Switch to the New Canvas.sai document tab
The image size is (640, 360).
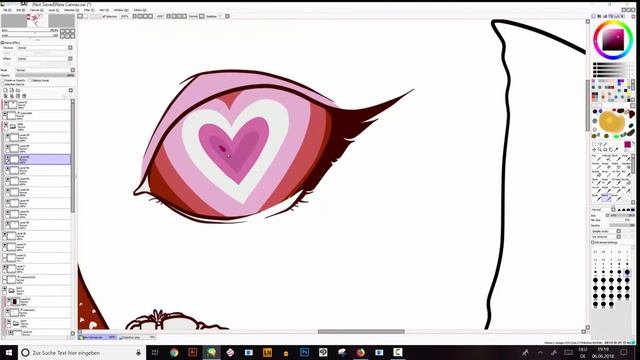pyautogui.click(x=97, y=337)
